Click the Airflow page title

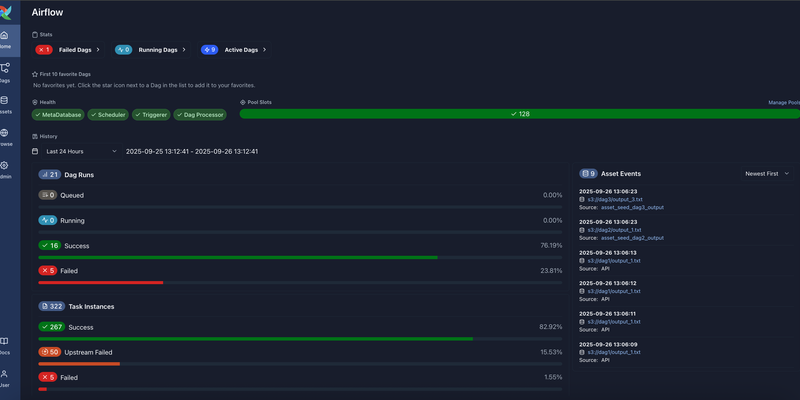(x=47, y=13)
